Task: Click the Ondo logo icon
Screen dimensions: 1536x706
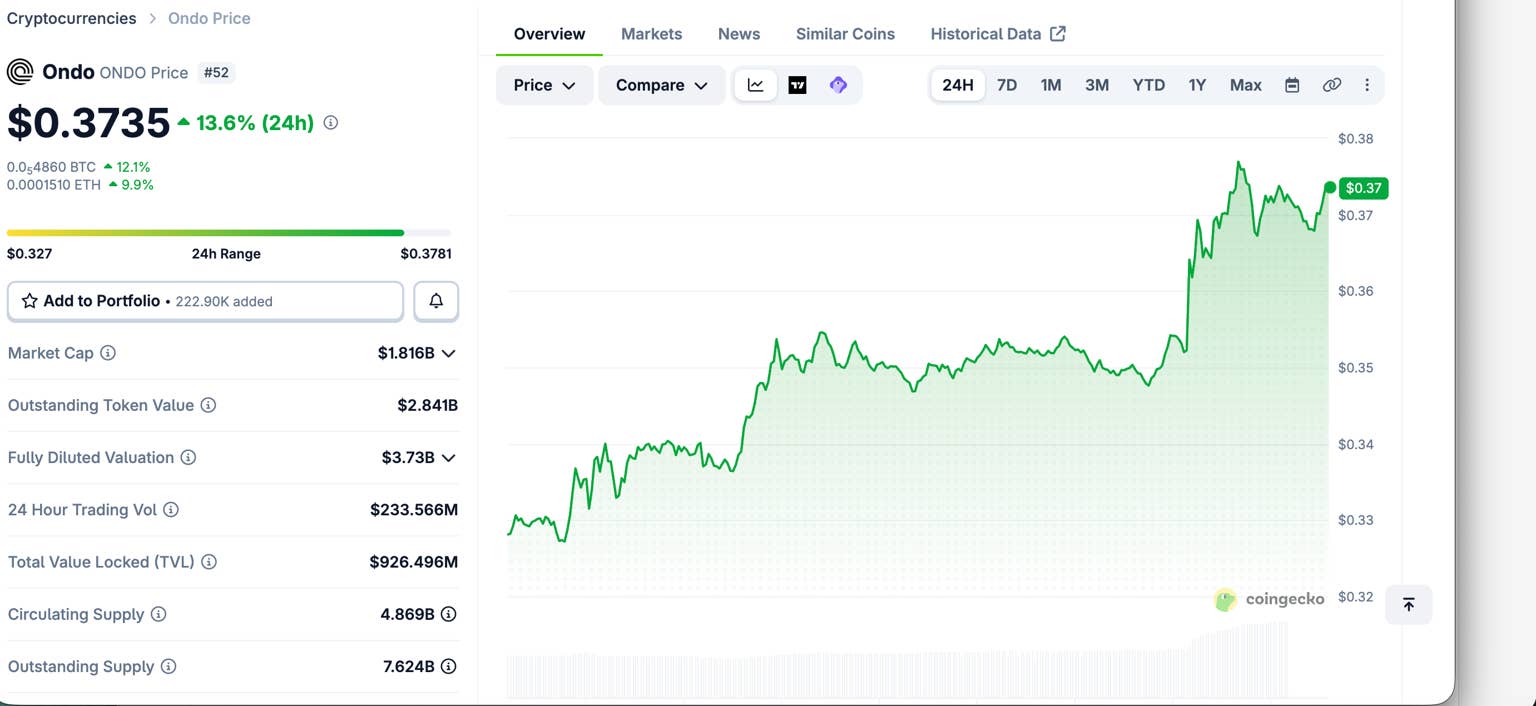Action: pos(20,72)
